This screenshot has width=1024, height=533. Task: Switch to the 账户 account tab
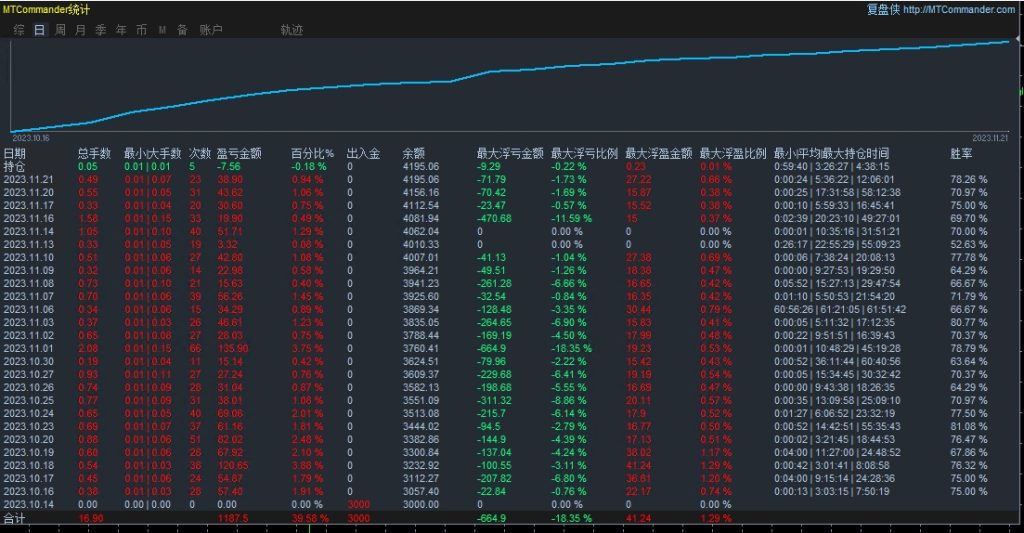[x=211, y=30]
